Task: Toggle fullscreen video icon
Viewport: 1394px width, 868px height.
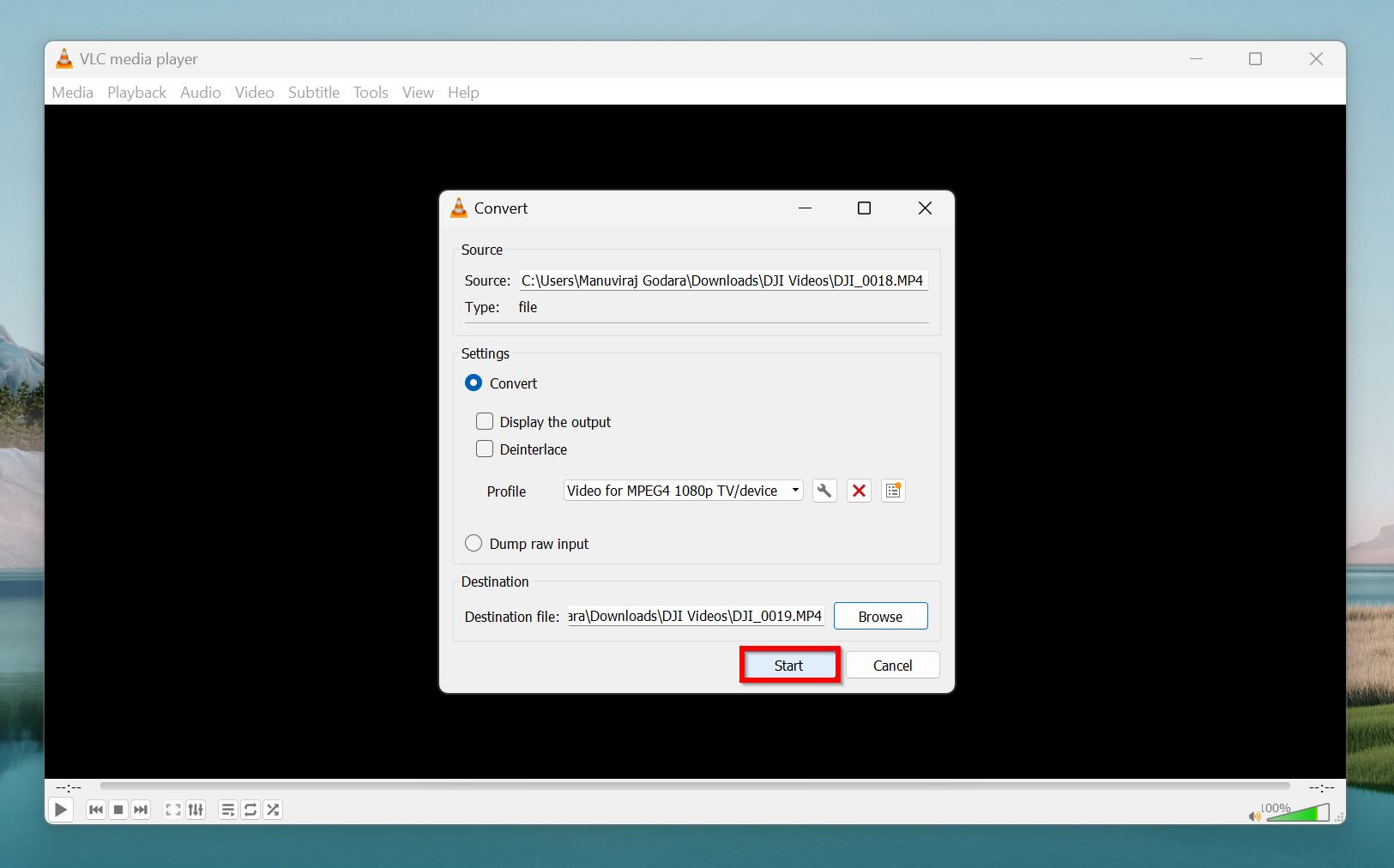Action: (173, 810)
